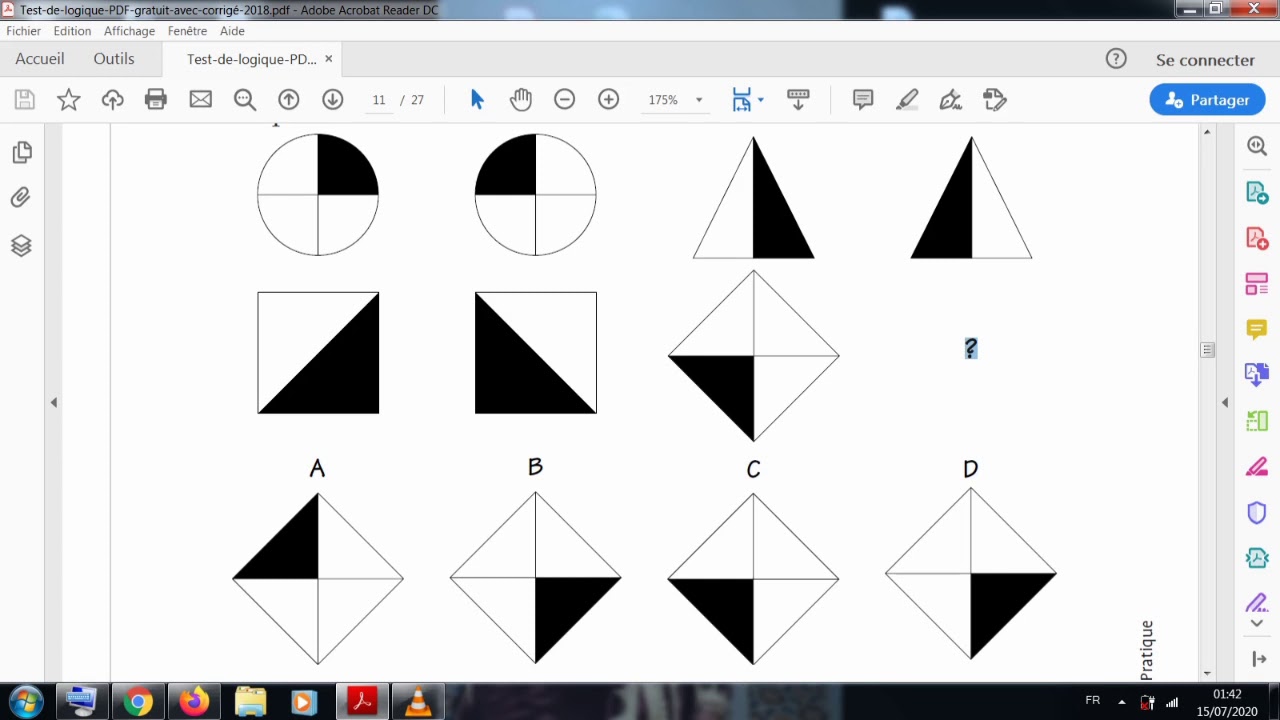Activate the Hand pan tool
Viewport: 1280px width, 720px height.
click(x=521, y=100)
